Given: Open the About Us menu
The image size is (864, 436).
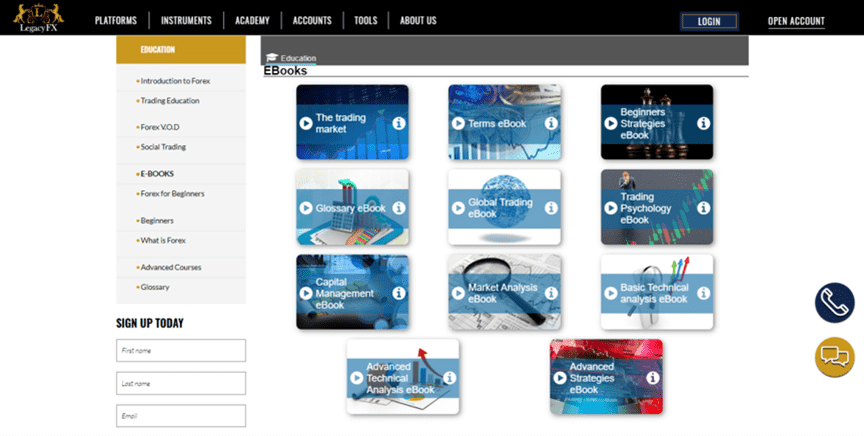Looking at the screenshot, I should (x=418, y=20).
